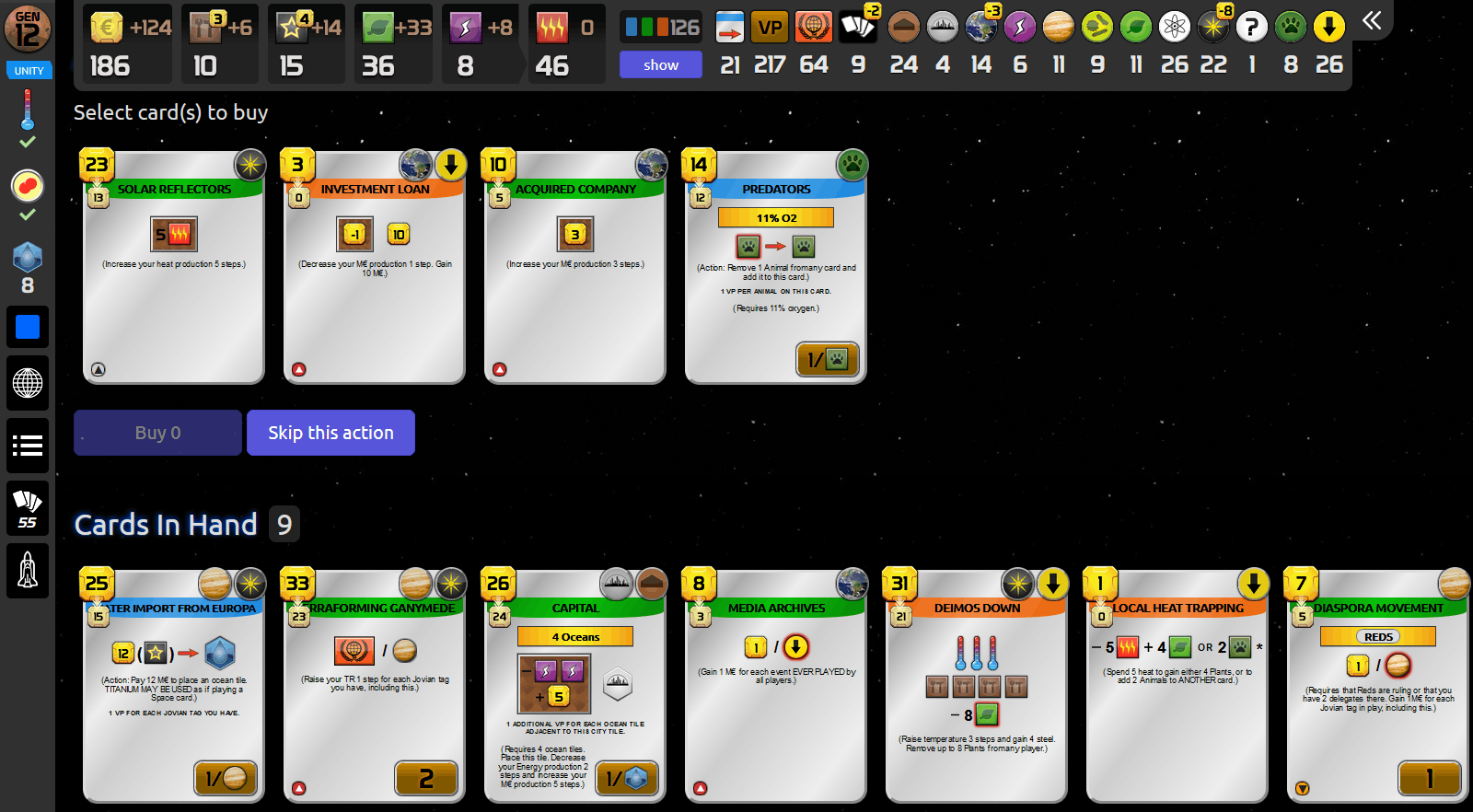Viewport: 1473px width, 812px height.
Task: Click the paw tag on Predators card
Action: pyautogui.click(x=852, y=165)
